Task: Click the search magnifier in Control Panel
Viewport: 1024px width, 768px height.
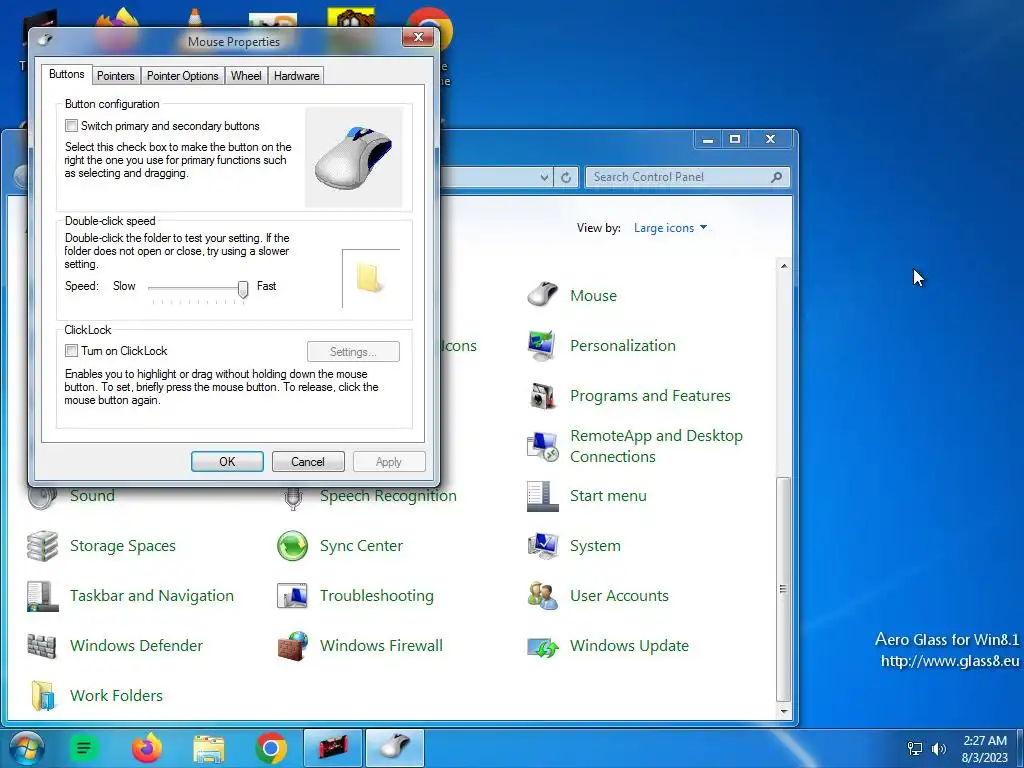Action: 776,177
